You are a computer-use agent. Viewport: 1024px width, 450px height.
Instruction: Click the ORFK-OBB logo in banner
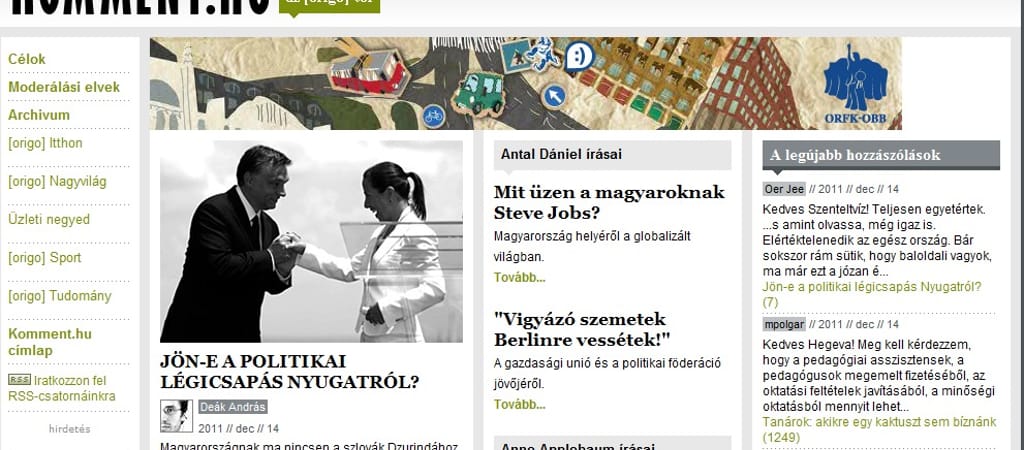coord(855,83)
